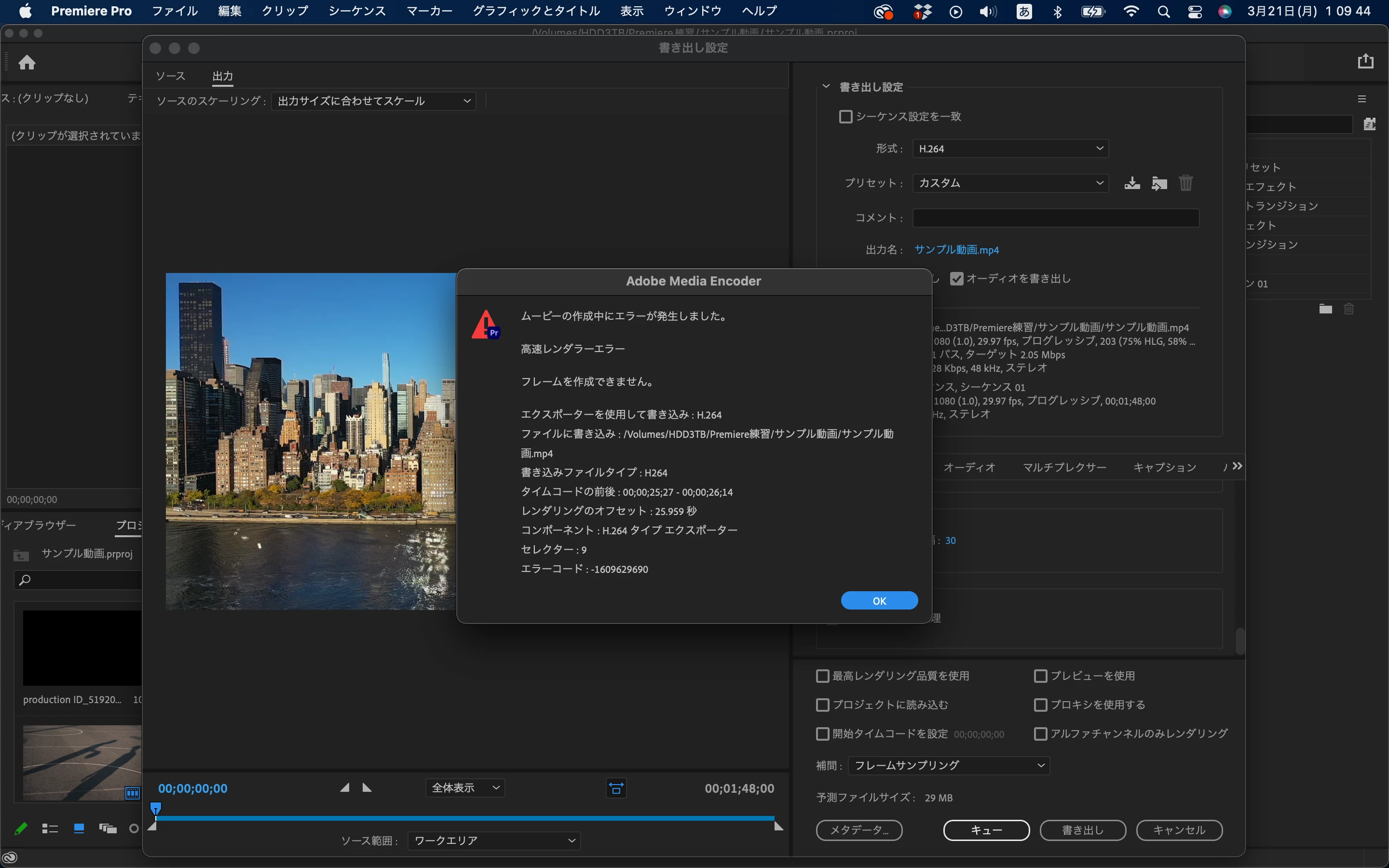
Task: Click set in point triangle icon
Action: (344, 787)
